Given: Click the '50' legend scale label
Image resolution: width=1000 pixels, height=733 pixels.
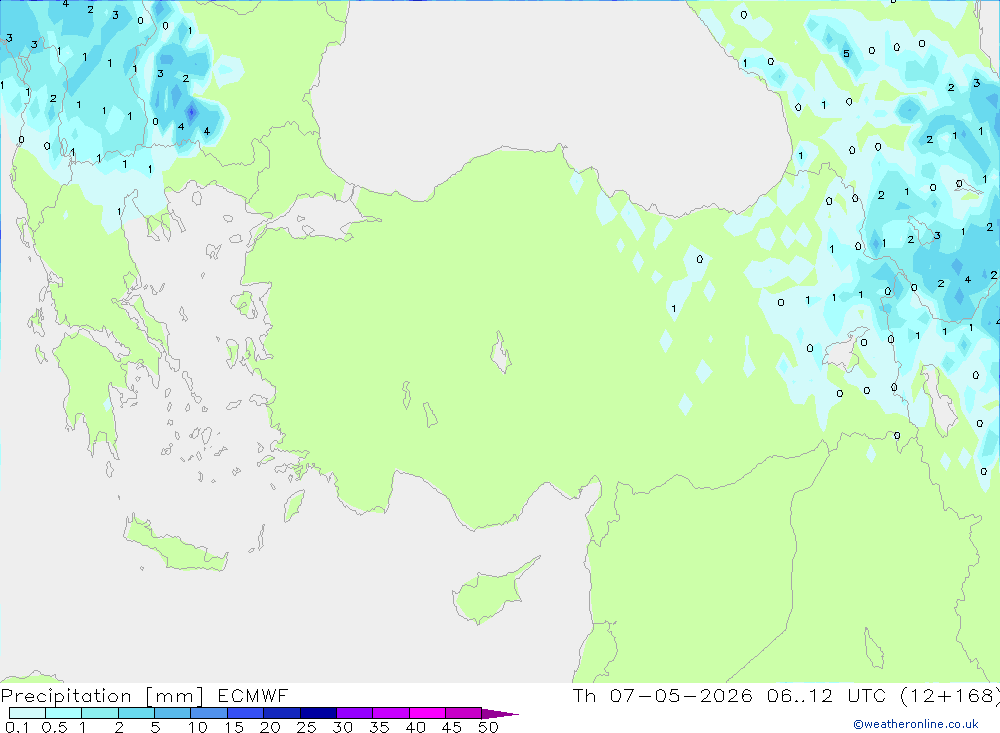Looking at the screenshot, I should click(x=488, y=727).
